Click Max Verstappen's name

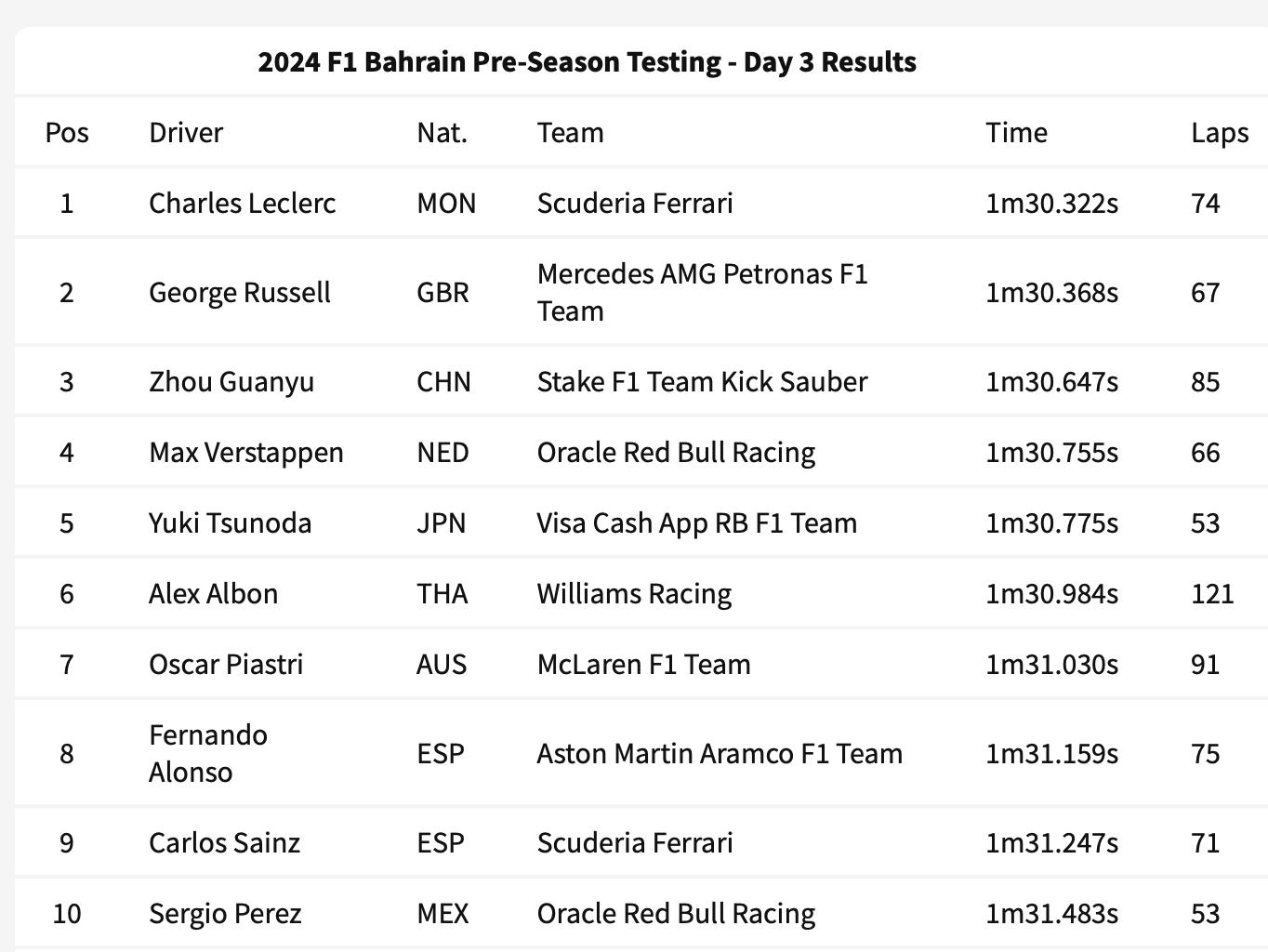click(245, 452)
